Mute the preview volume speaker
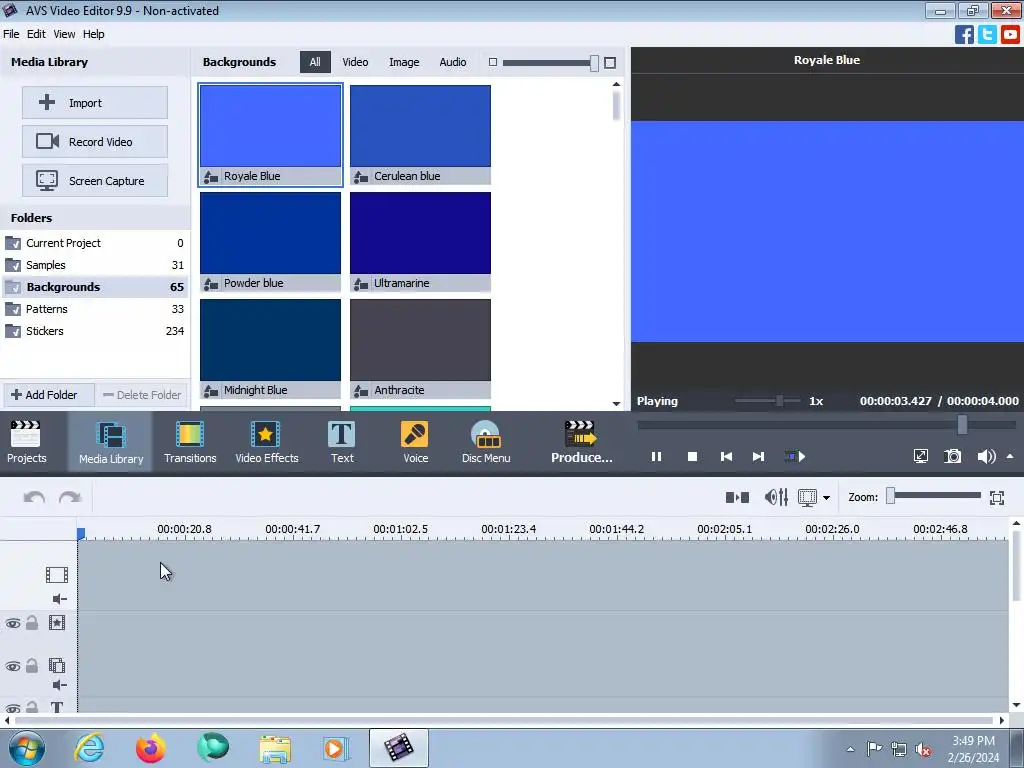 point(986,456)
